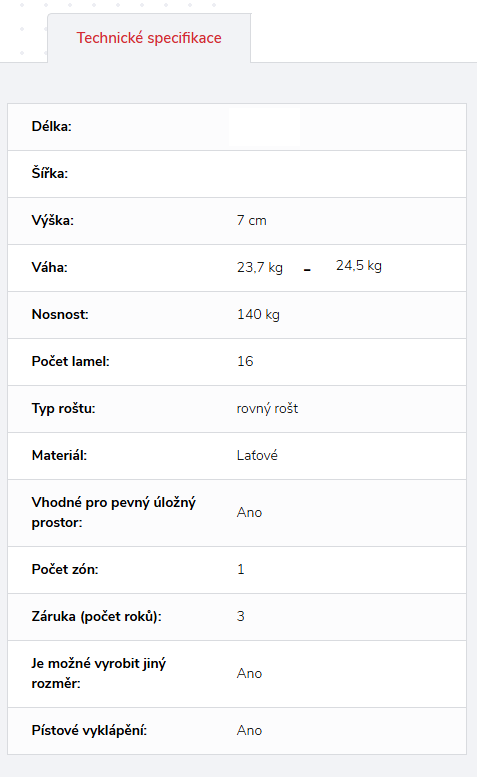Click Ano beside pevný úložný prostor
Image resolution: width=477 pixels, height=777 pixels.
pyautogui.click(x=249, y=512)
